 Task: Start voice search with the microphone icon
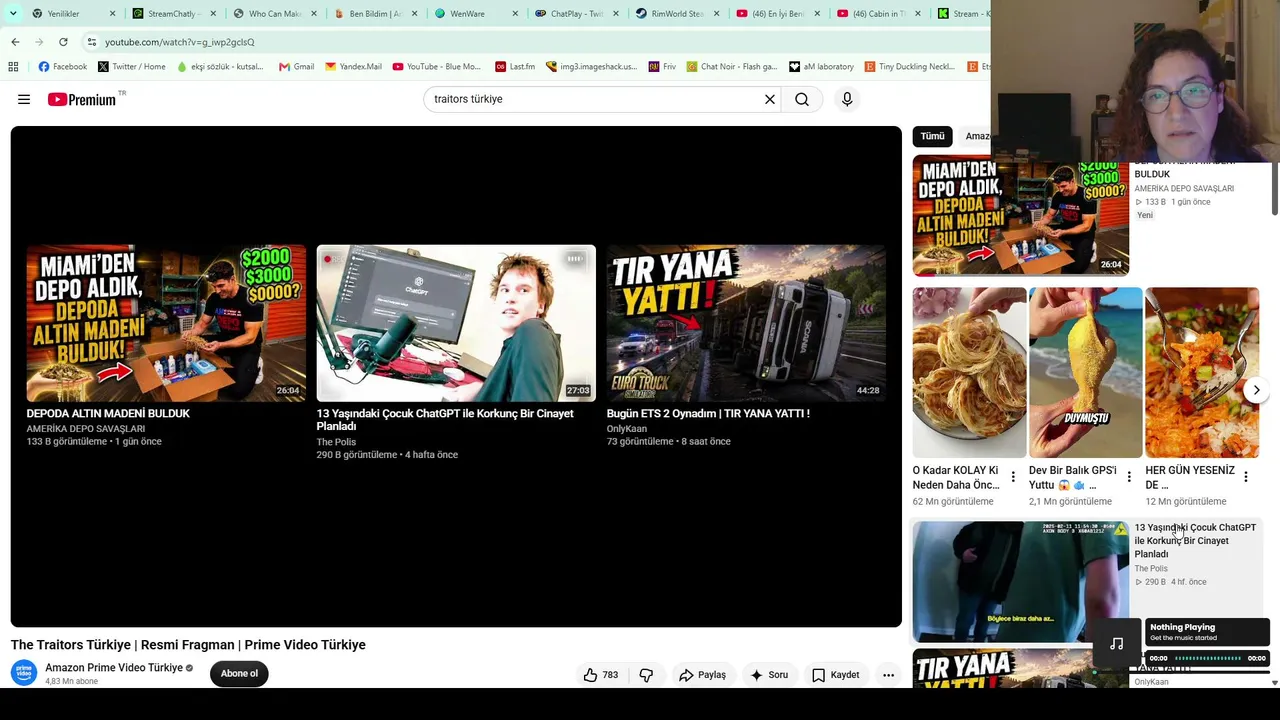click(847, 99)
